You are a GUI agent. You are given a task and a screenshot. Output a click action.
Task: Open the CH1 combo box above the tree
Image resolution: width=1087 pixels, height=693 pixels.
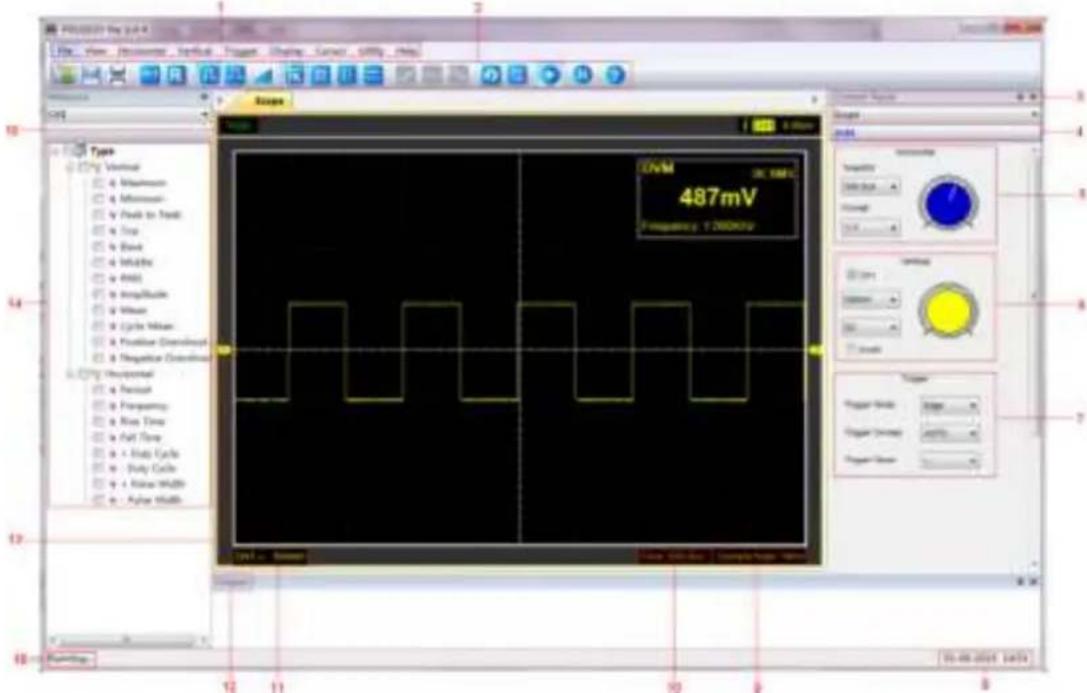[128, 114]
